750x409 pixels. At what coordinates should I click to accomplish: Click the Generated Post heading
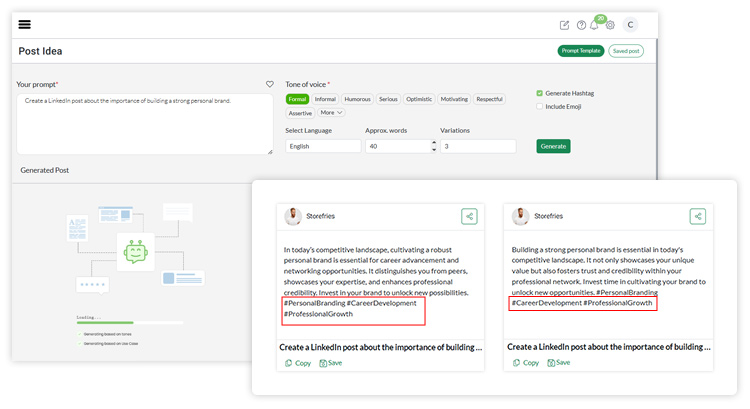(44, 170)
